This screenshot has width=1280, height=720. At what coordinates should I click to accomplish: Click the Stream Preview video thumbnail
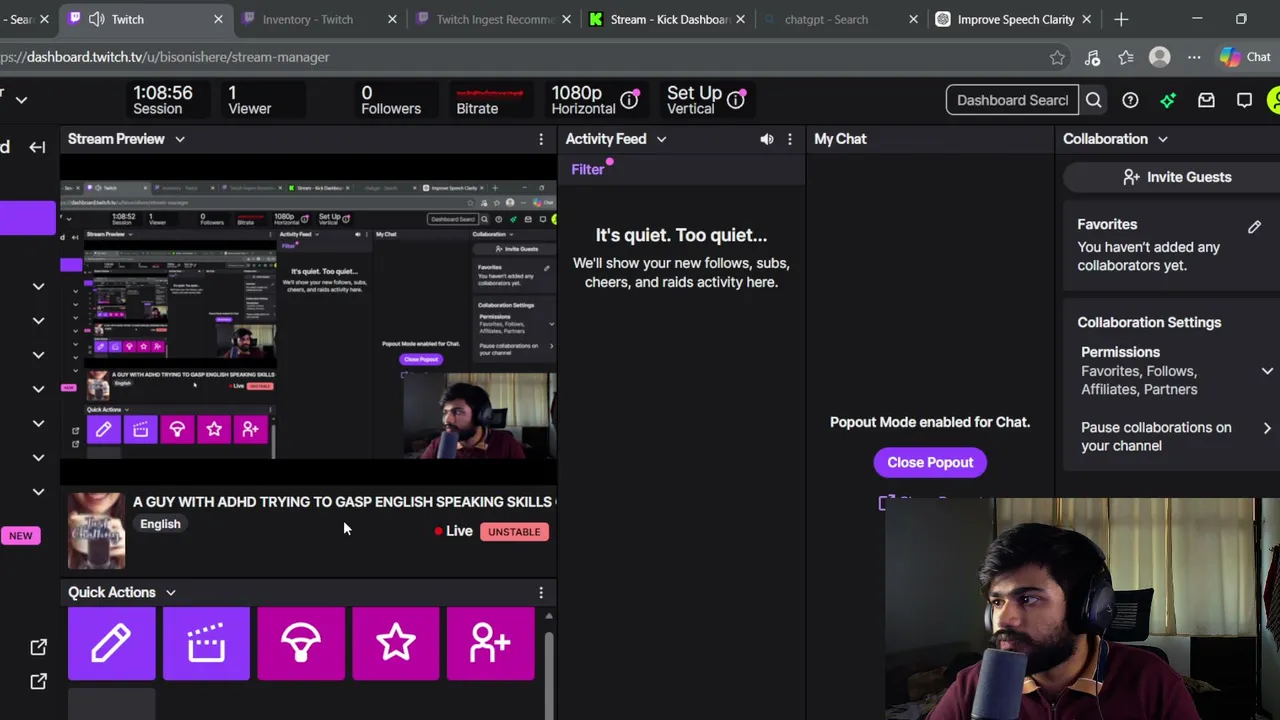[308, 319]
